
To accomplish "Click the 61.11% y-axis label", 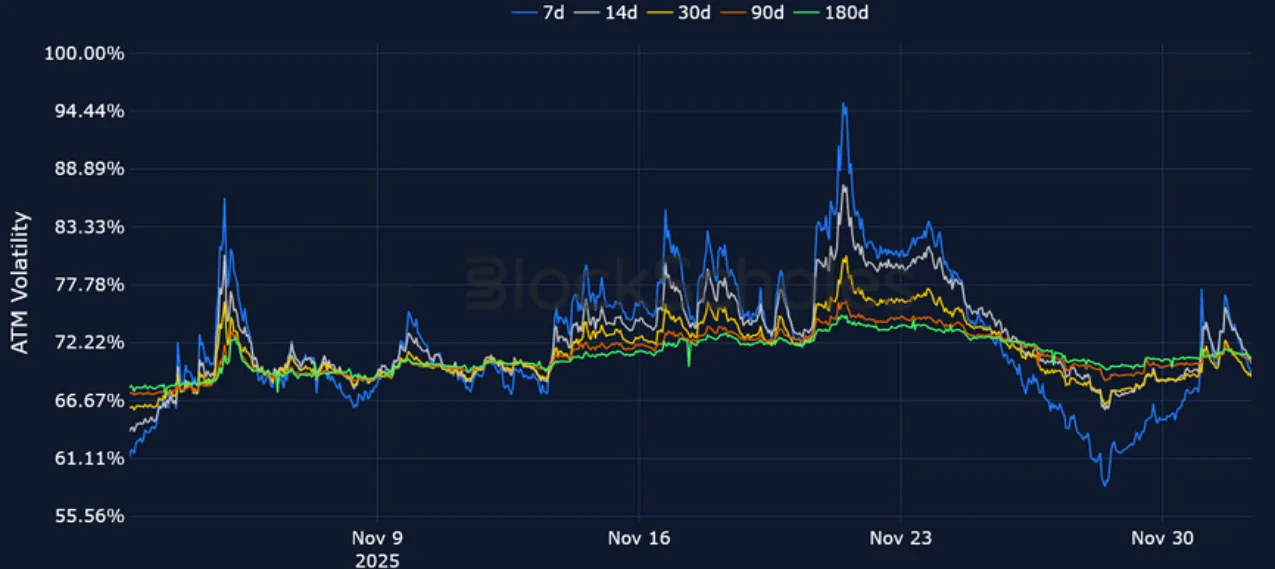I will 88,458.
